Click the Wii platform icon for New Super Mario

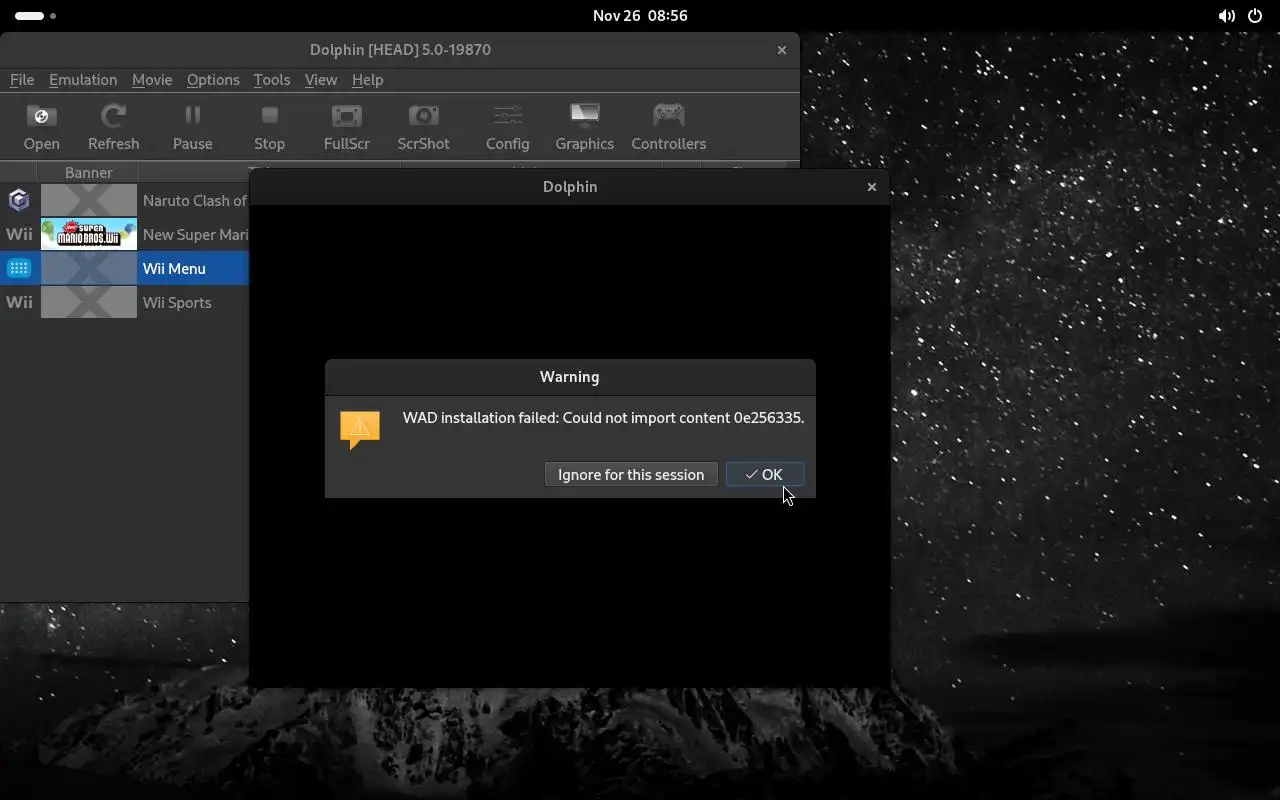pyautogui.click(x=19, y=234)
